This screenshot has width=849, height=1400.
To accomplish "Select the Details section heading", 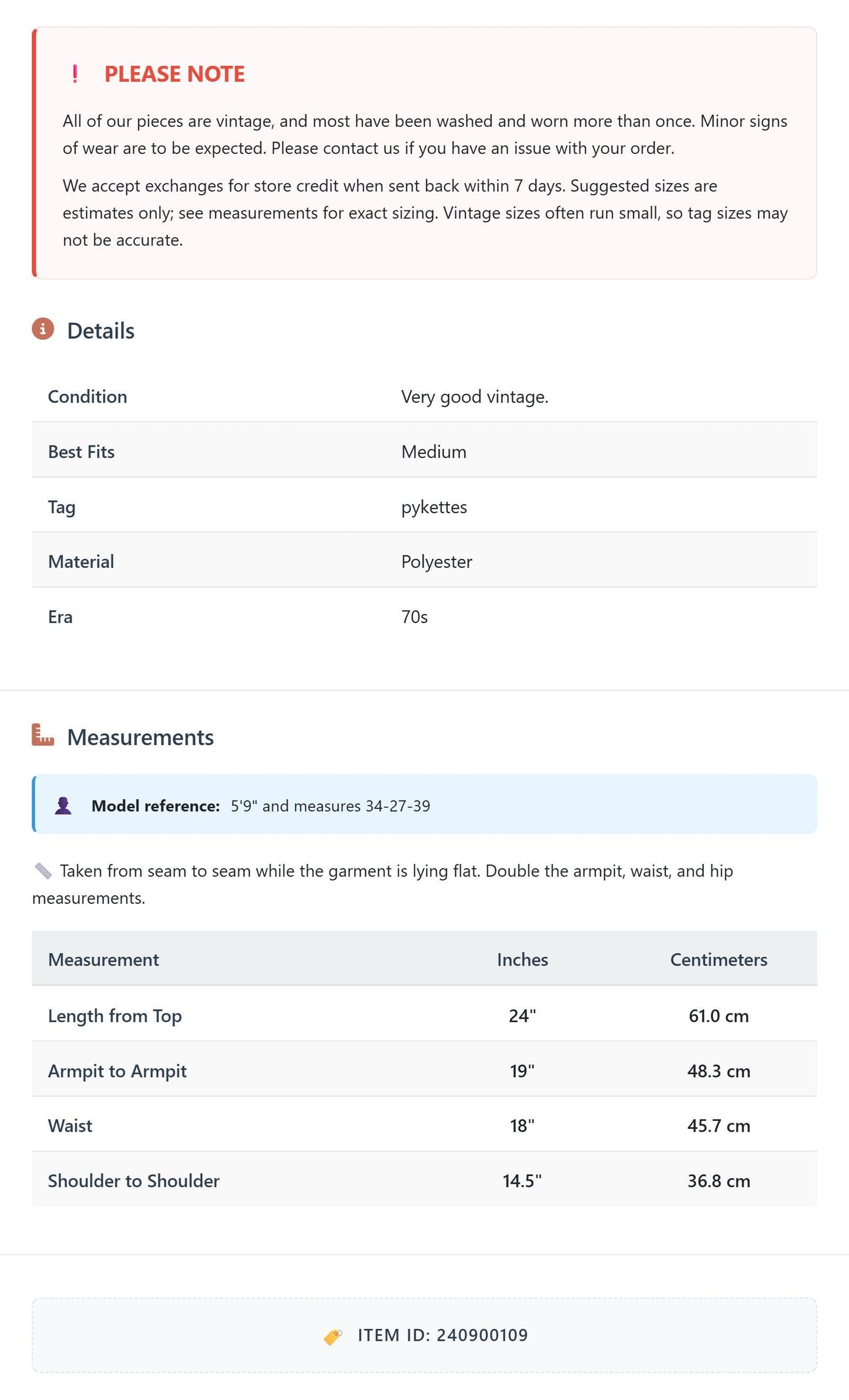I will pyautogui.click(x=100, y=331).
